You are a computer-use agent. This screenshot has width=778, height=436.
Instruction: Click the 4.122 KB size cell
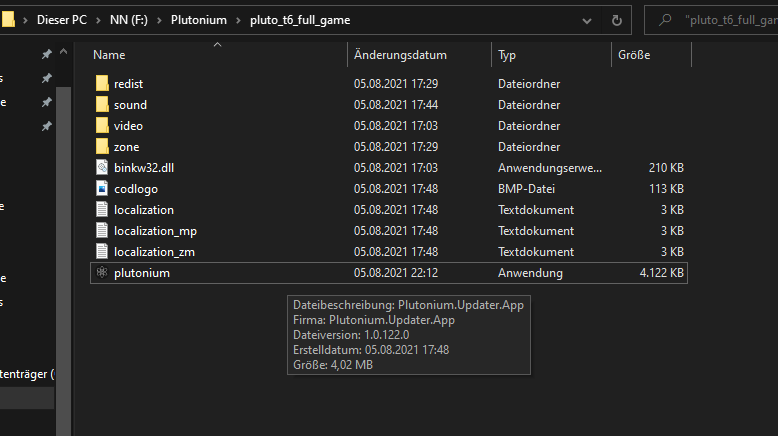click(x=661, y=273)
